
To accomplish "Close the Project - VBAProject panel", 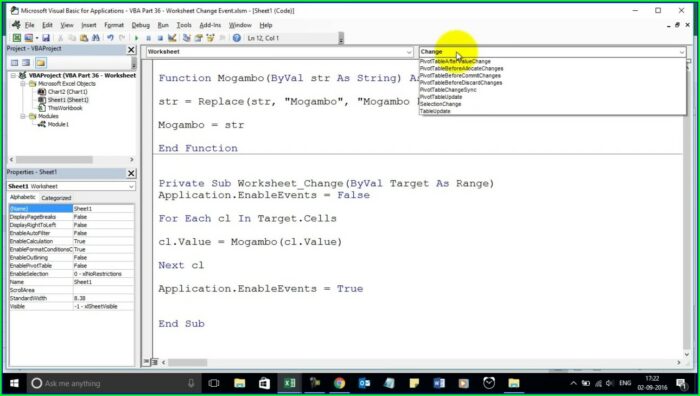I will pyautogui.click(x=131, y=50).
